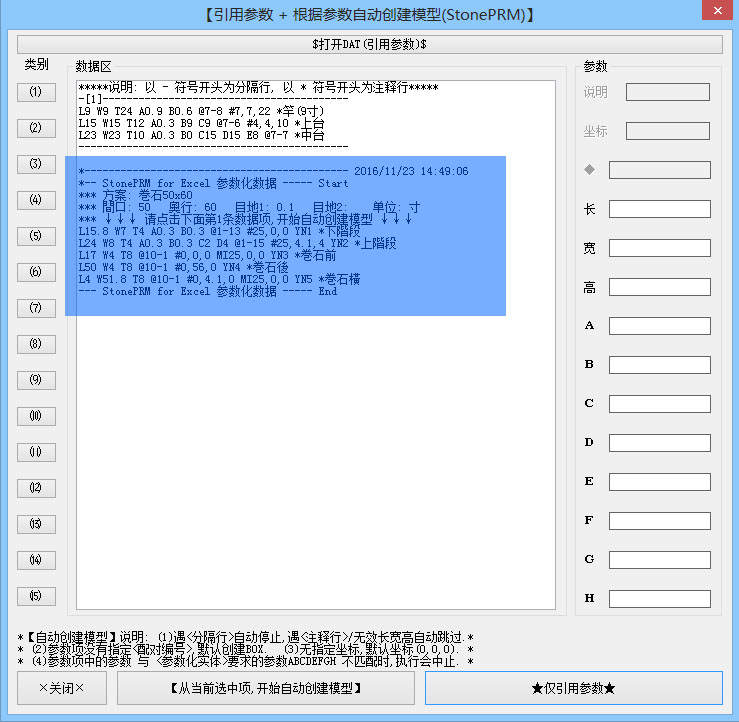Select category button (3)
The height and width of the screenshot is (722, 739).
point(36,164)
